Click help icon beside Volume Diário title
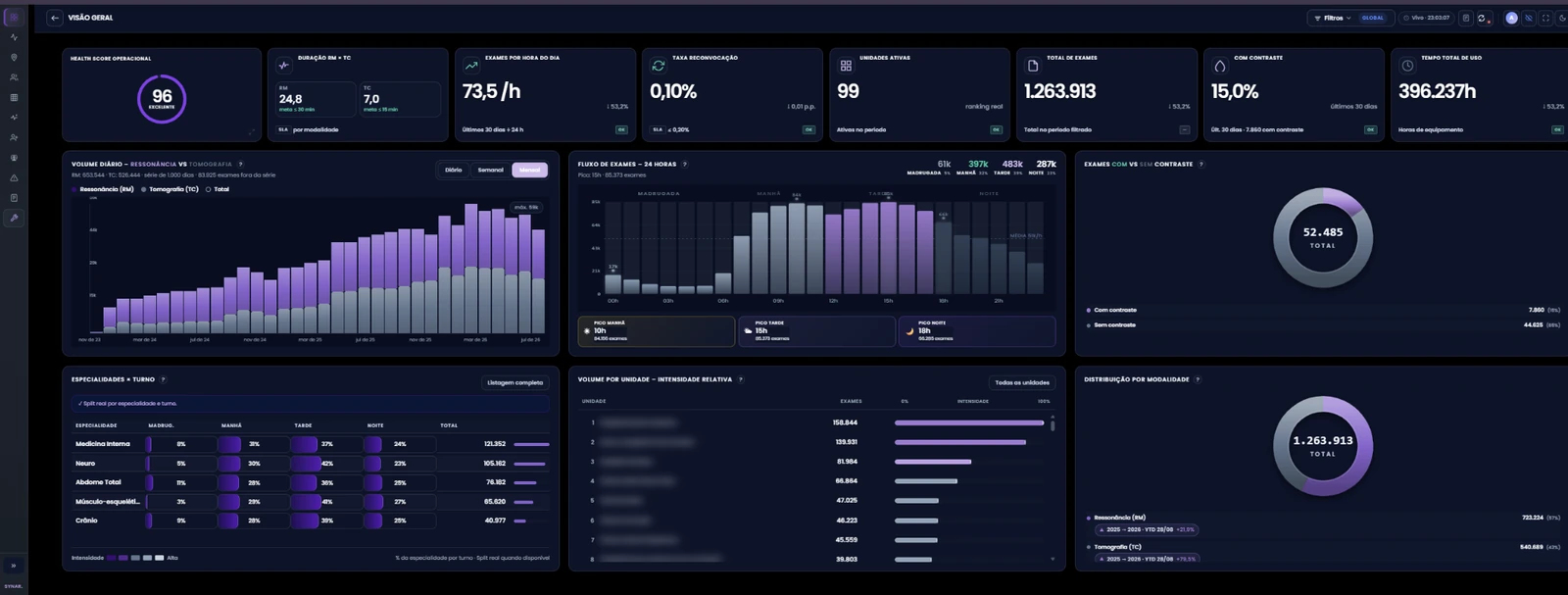 240,165
